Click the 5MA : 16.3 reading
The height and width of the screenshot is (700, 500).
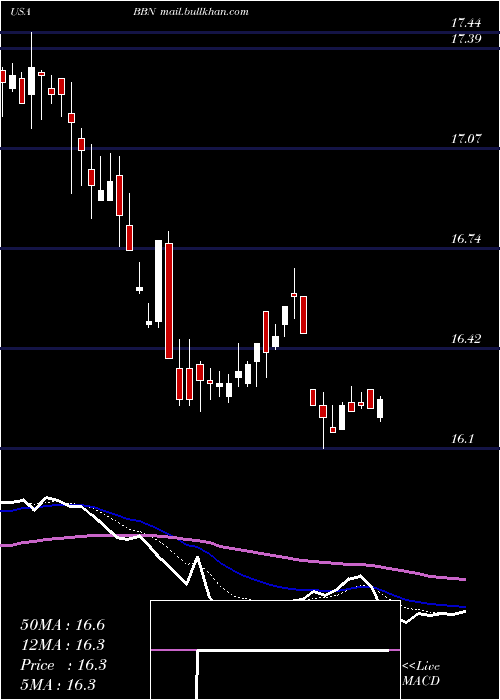tap(58, 684)
